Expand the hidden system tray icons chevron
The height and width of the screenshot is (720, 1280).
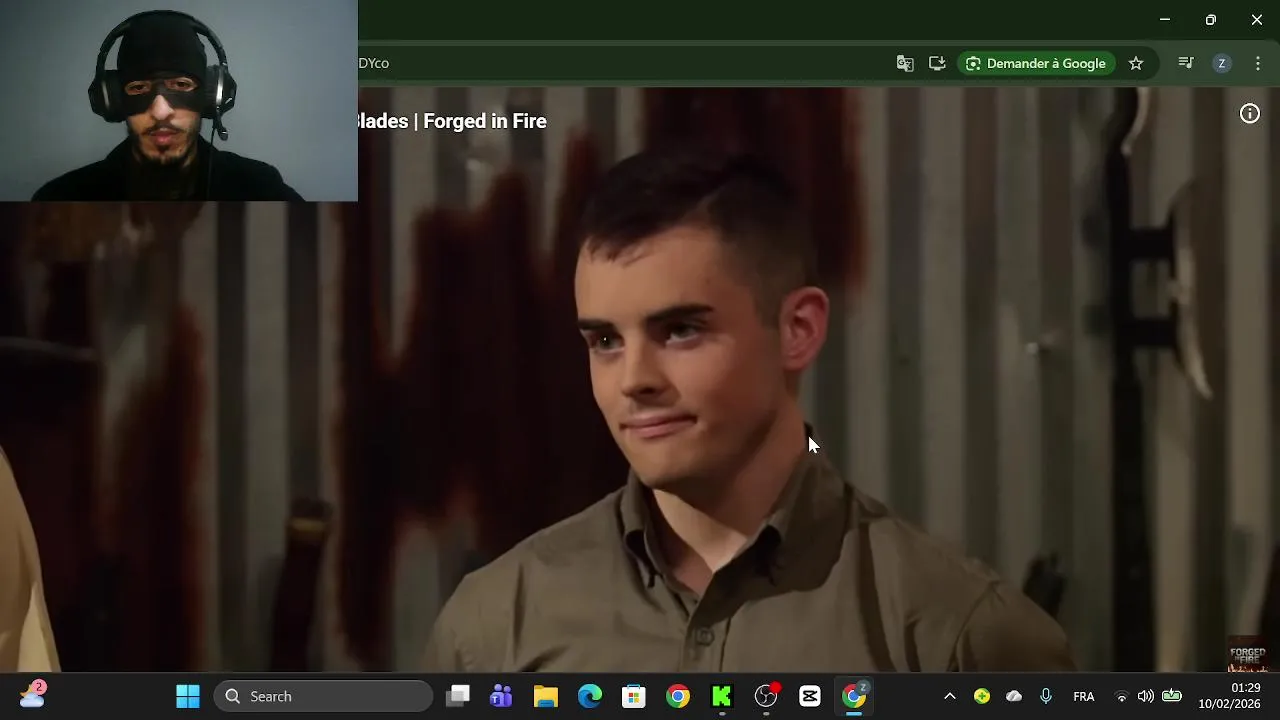tap(950, 696)
